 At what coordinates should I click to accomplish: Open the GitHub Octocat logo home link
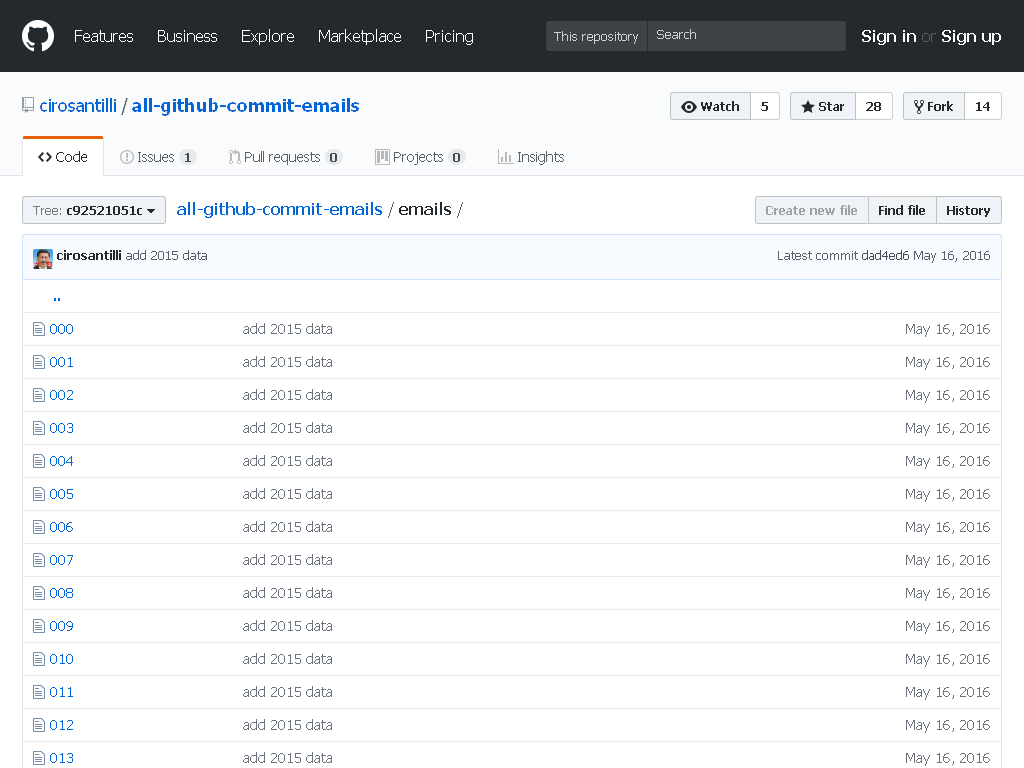pos(38,36)
